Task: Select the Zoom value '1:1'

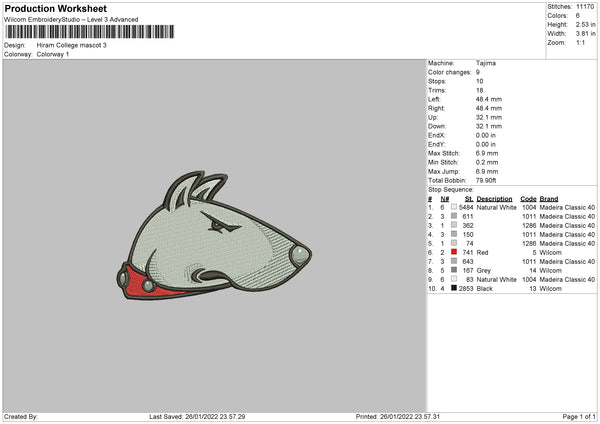Action: [x=580, y=42]
